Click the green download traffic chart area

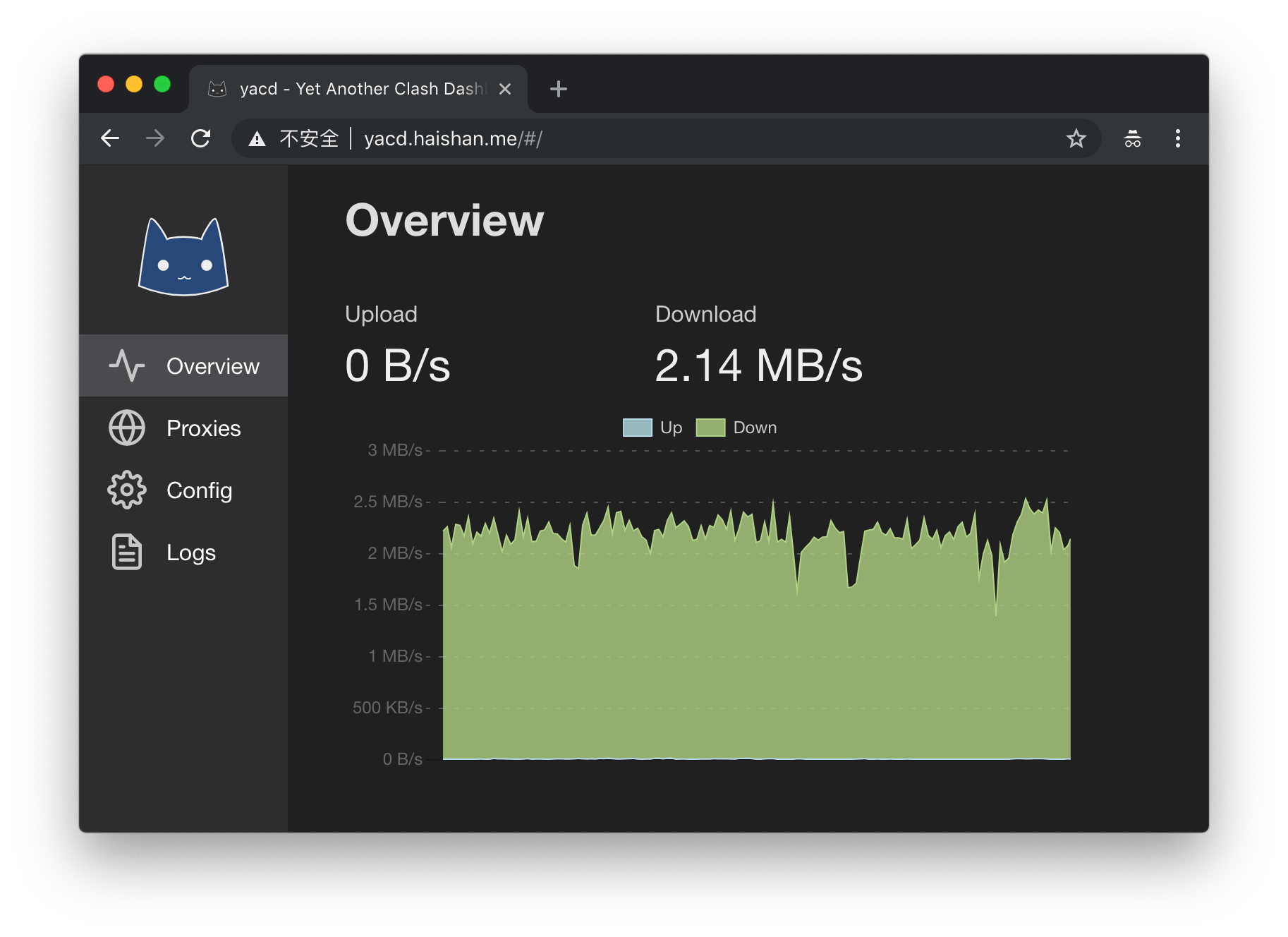[755, 656]
